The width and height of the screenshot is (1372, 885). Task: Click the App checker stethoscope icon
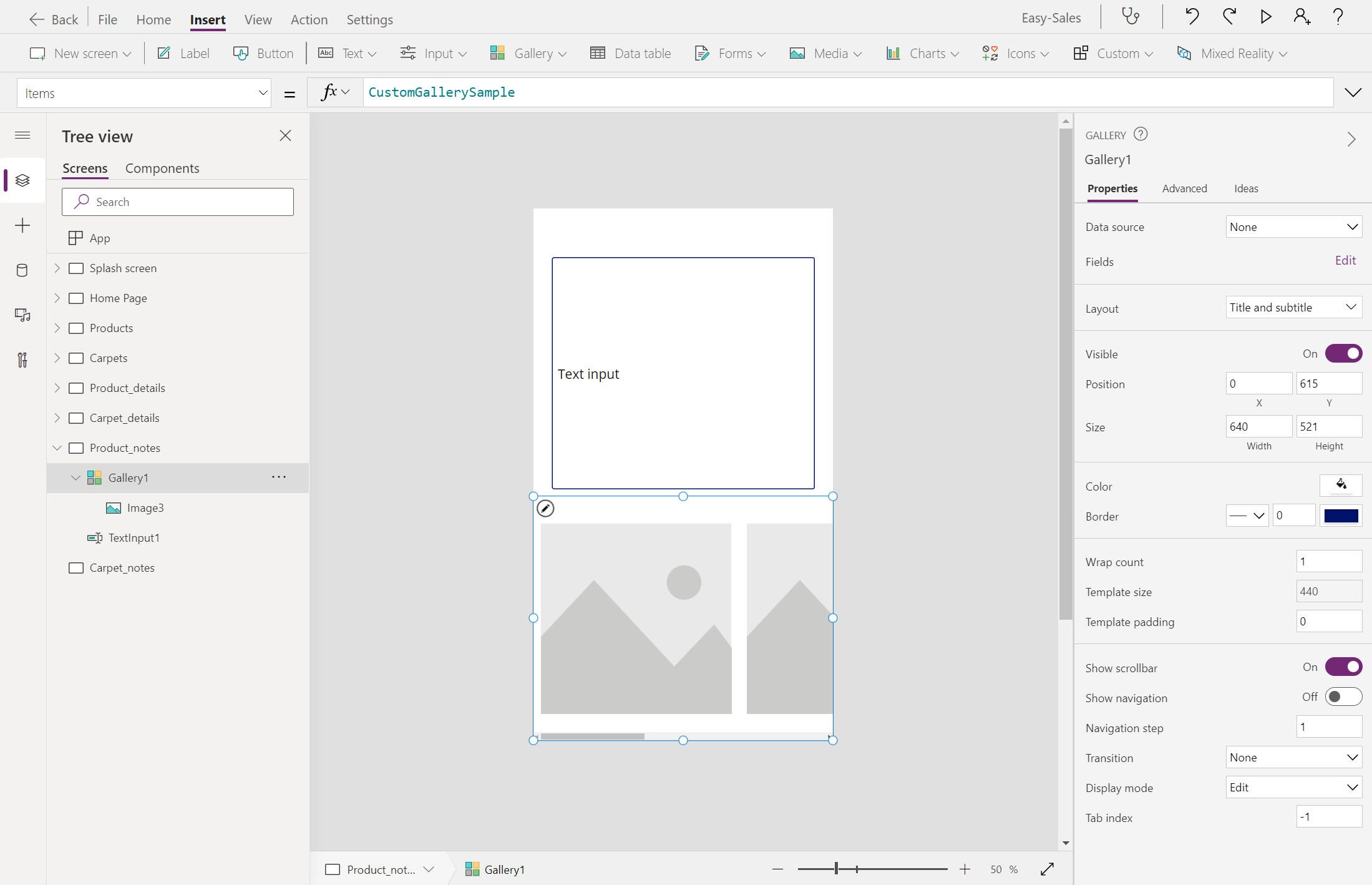point(1131,17)
